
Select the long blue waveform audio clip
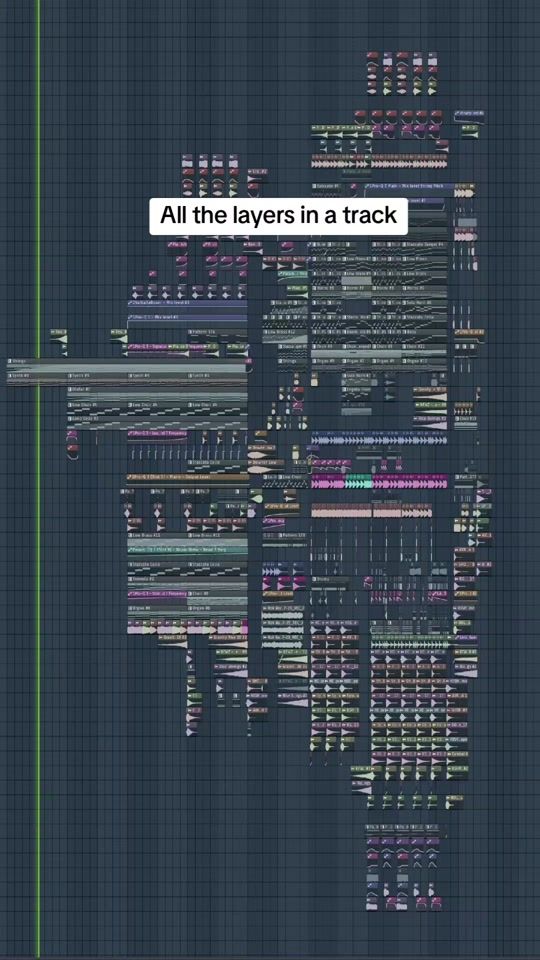point(379,440)
